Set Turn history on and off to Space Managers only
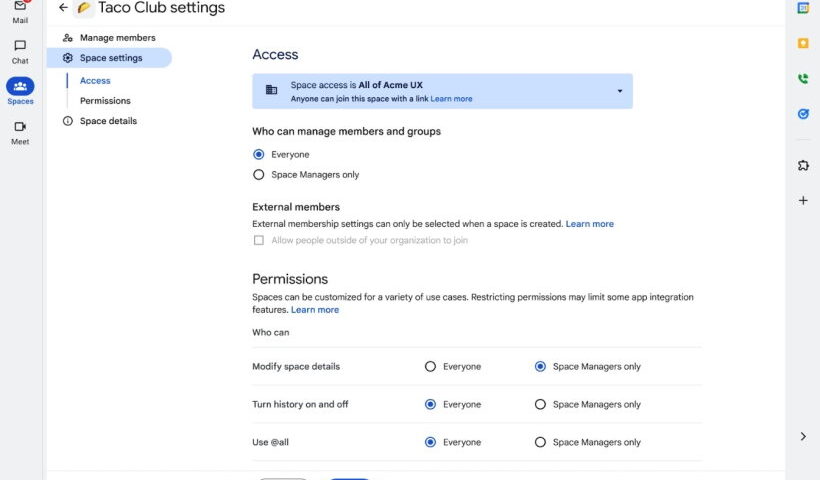 point(540,404)
